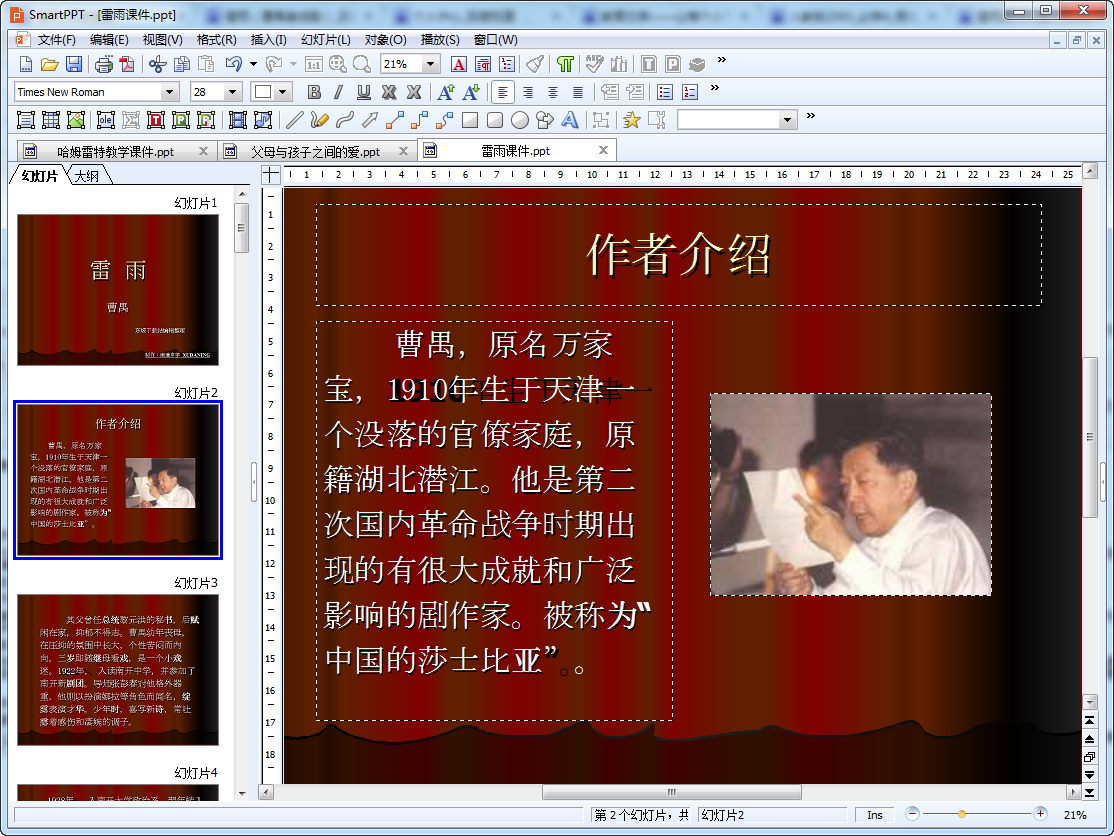
Task: Insert a text frame
Action: pyautogui.click(x=26, y=120)
